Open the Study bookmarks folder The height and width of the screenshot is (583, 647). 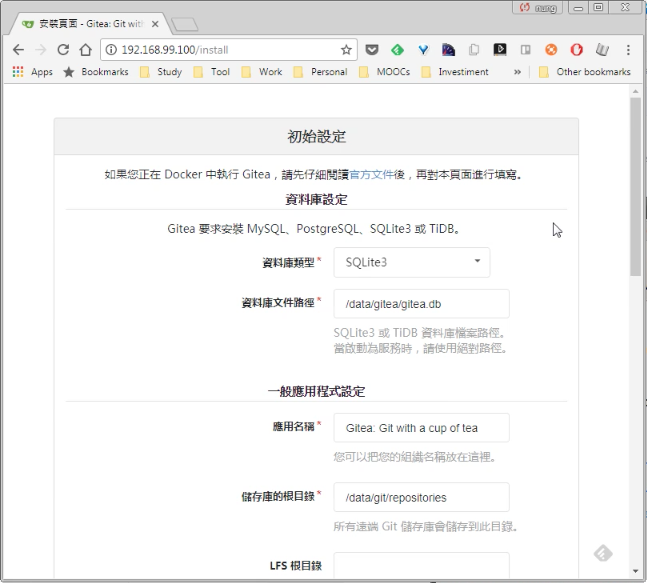161,72
